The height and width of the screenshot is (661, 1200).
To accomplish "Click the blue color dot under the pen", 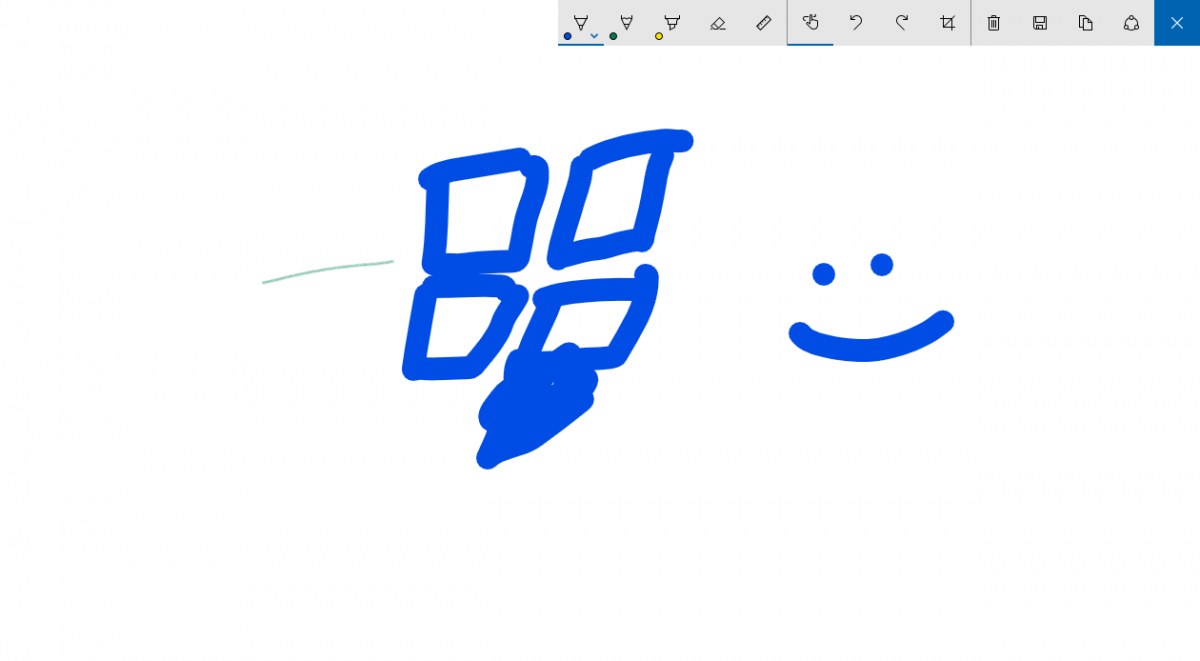I will pyautogui.click(x=567, y=34).
